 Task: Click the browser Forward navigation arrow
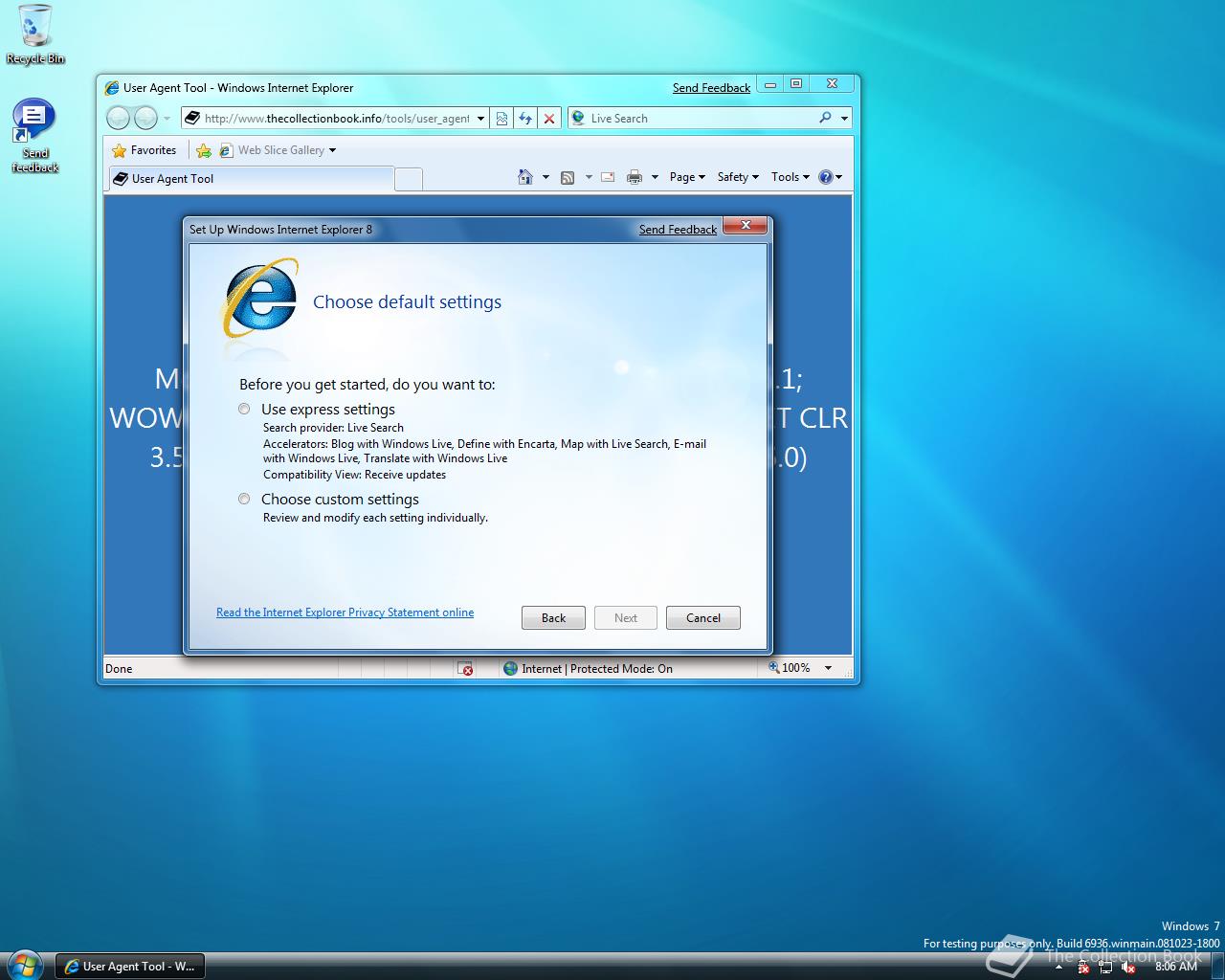click(145, 118)
